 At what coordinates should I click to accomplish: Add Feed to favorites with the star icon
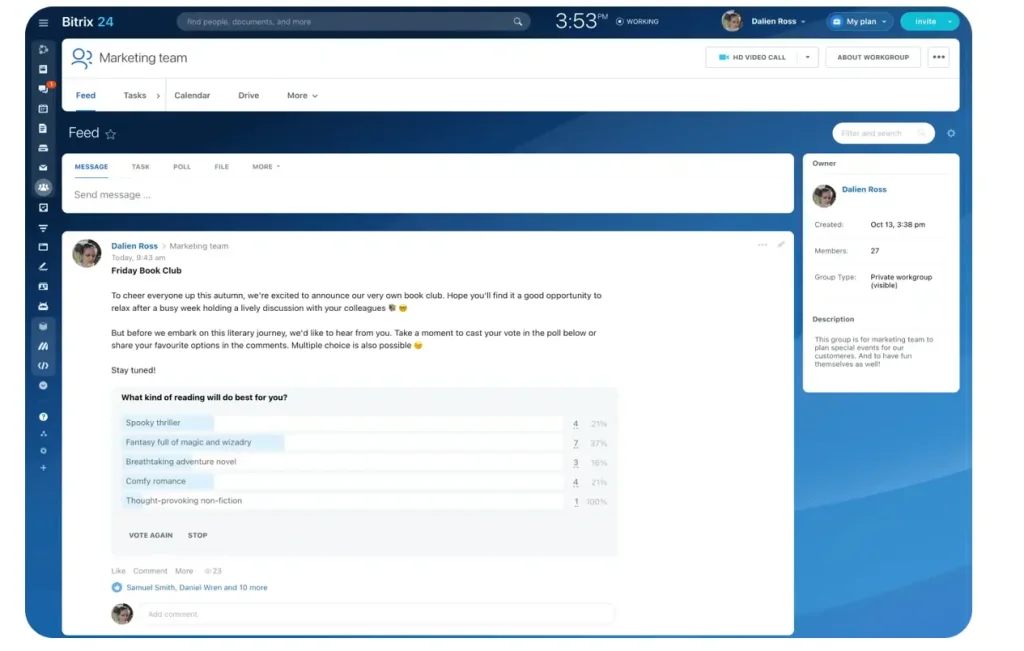coord(111,134)
